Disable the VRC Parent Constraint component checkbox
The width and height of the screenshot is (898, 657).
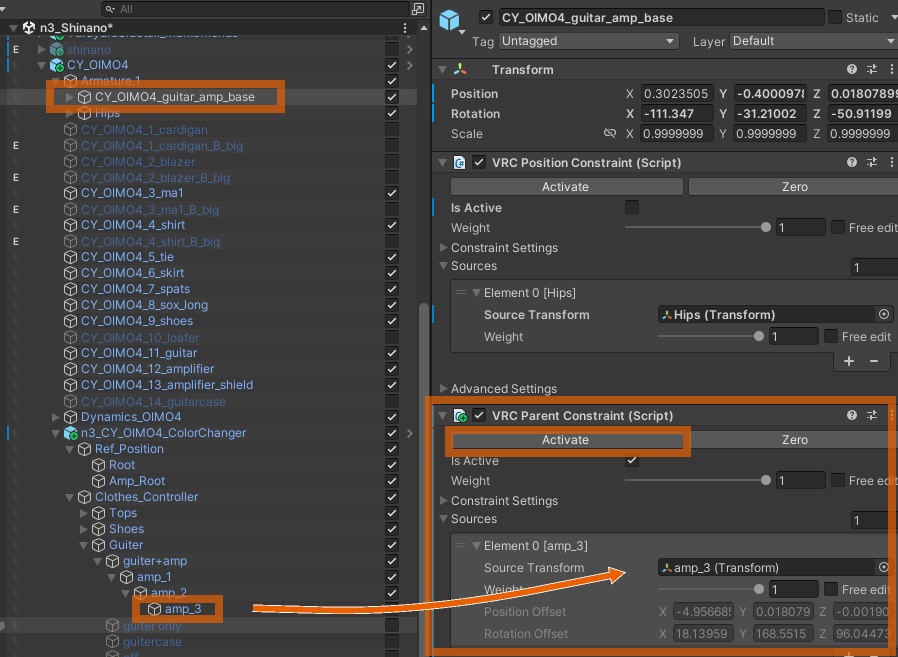479,415
